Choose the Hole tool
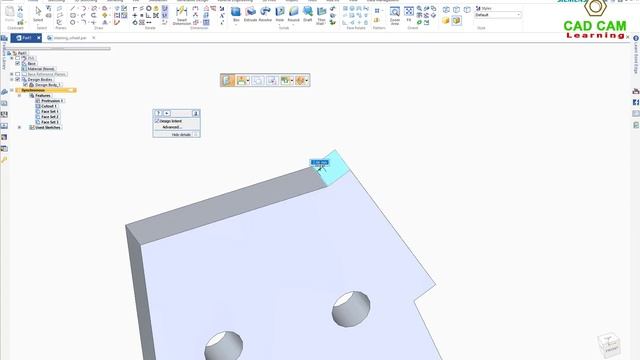640x360 pixels. coord(280,13)
